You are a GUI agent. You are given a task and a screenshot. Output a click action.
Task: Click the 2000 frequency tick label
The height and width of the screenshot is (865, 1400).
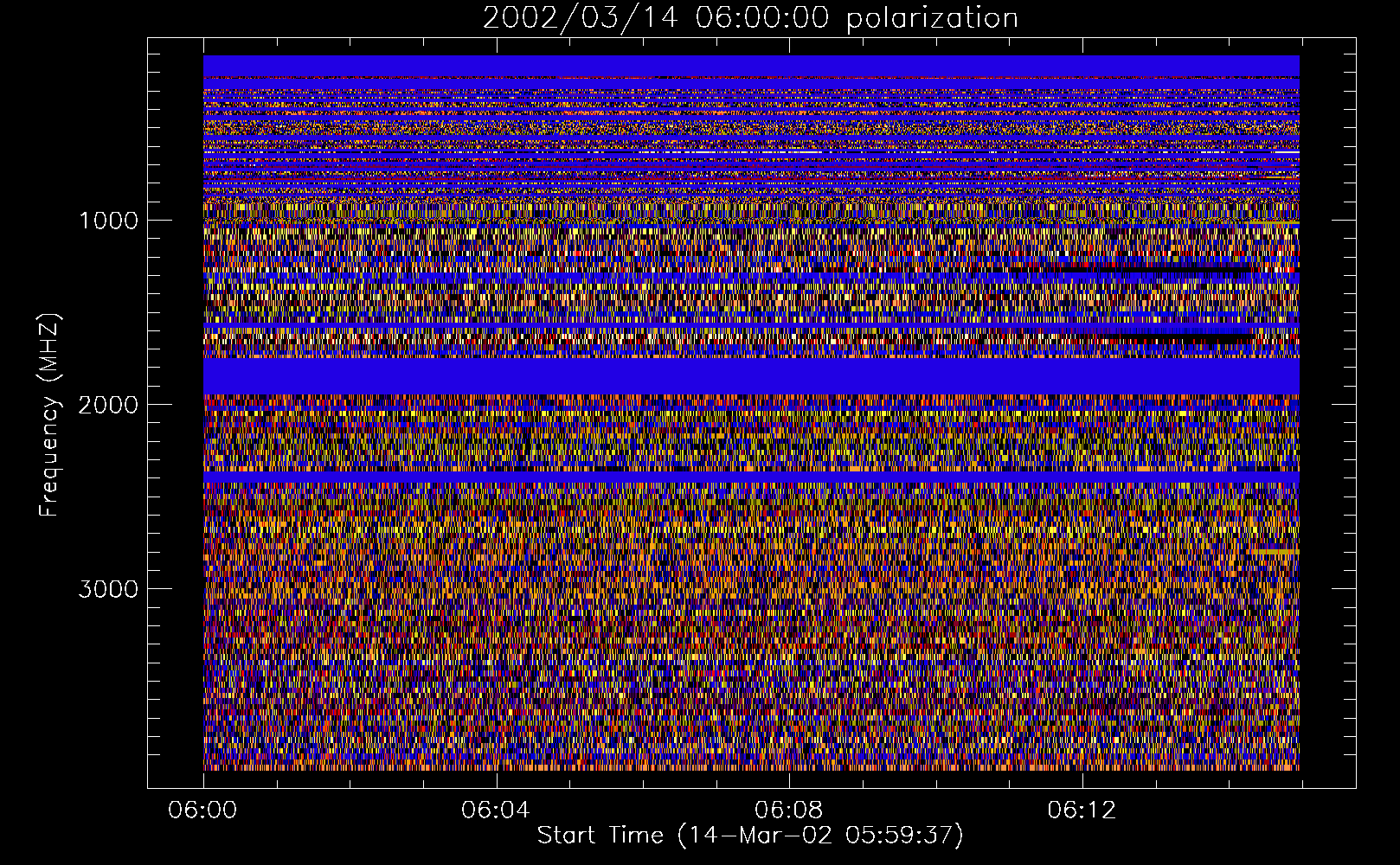[x=108, y=405]
